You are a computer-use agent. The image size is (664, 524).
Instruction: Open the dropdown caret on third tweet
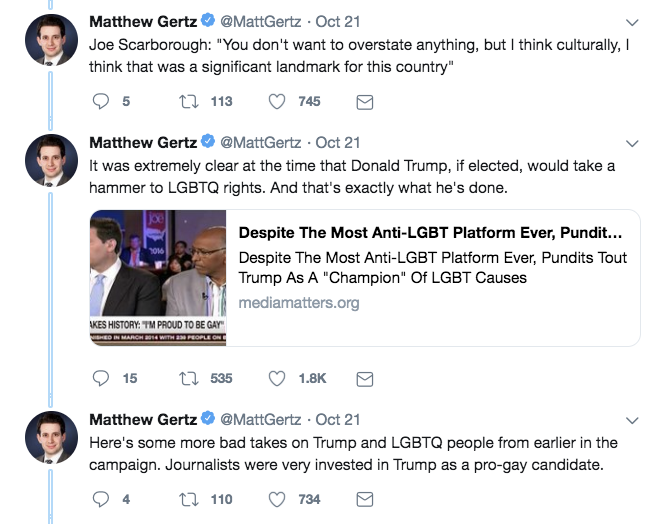point(631,420)
